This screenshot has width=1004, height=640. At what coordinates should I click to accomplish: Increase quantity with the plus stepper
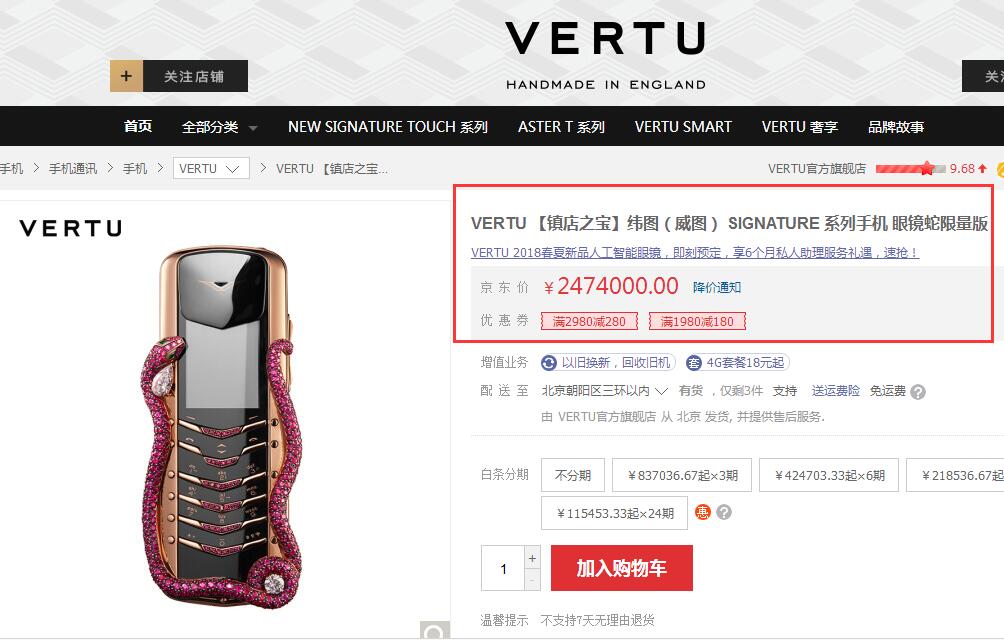(x=532, y=558)
